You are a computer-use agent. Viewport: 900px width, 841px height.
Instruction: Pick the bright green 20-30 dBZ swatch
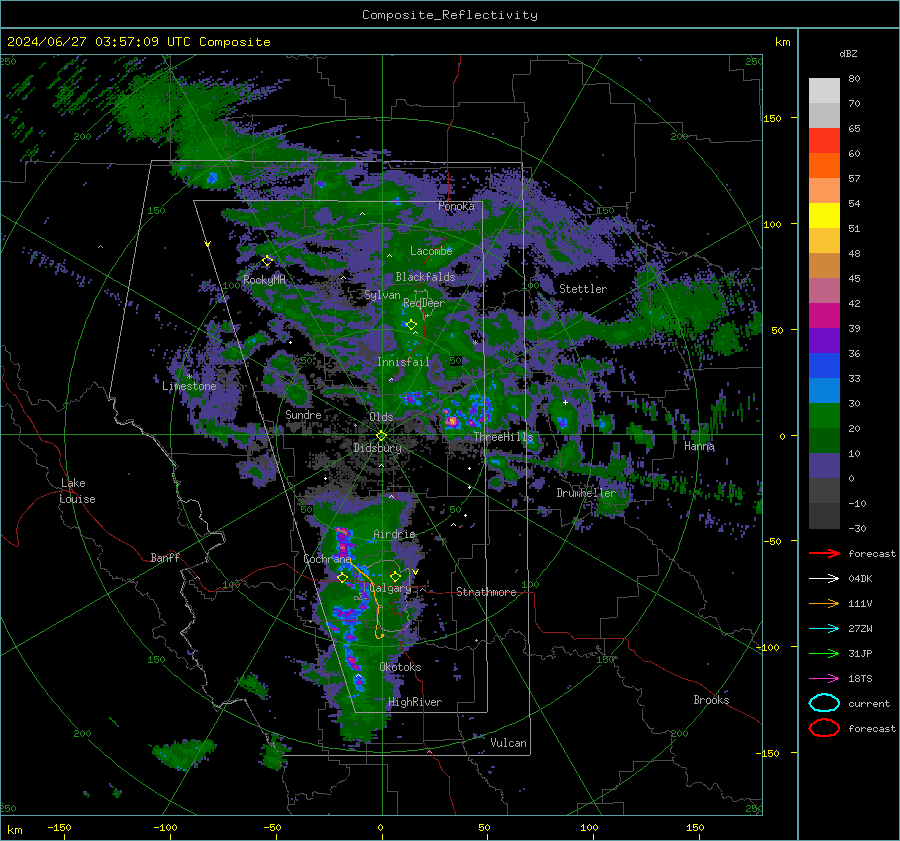tap(824, 416)
